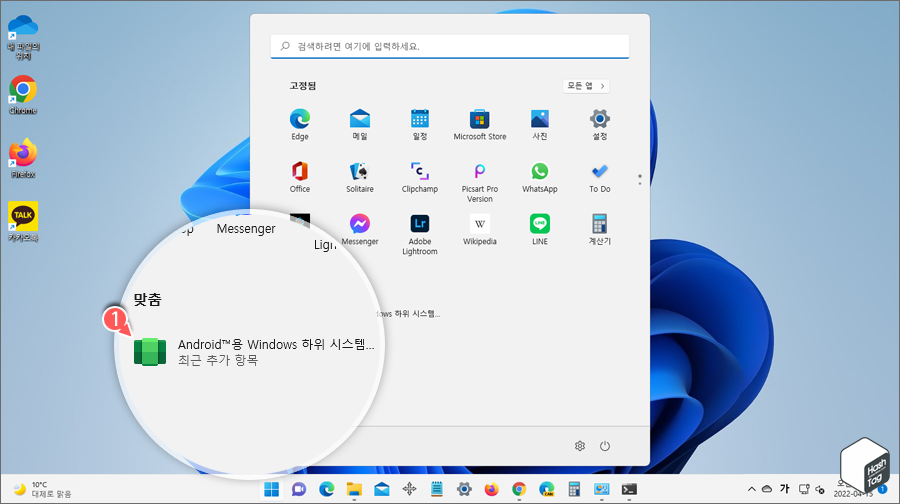Viewport: 900px width, 504px height.
Task: Launch the LINE app
Action: coord(540,230)
